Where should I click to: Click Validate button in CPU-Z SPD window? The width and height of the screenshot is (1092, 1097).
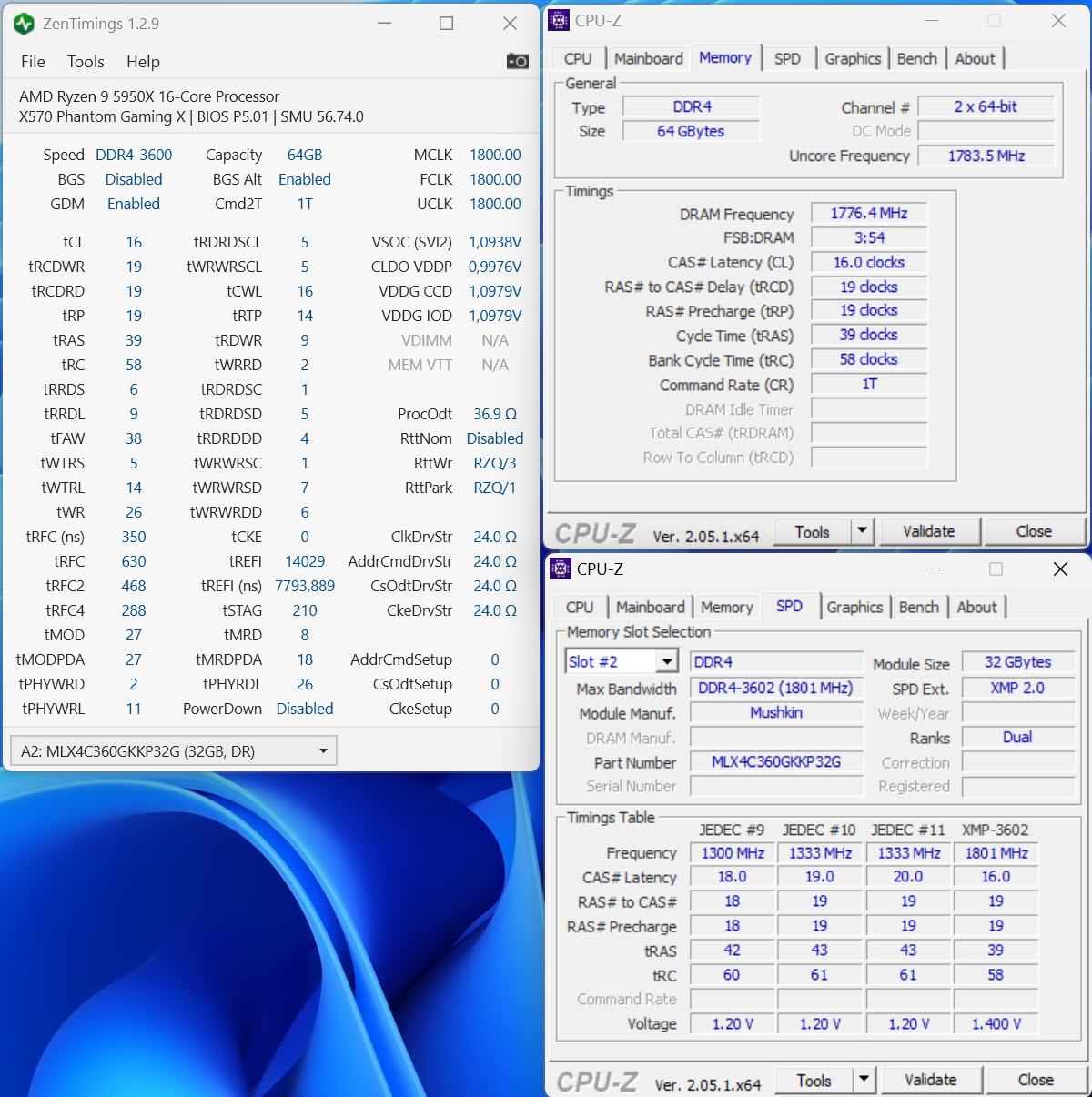click(x=931, y=1080)
